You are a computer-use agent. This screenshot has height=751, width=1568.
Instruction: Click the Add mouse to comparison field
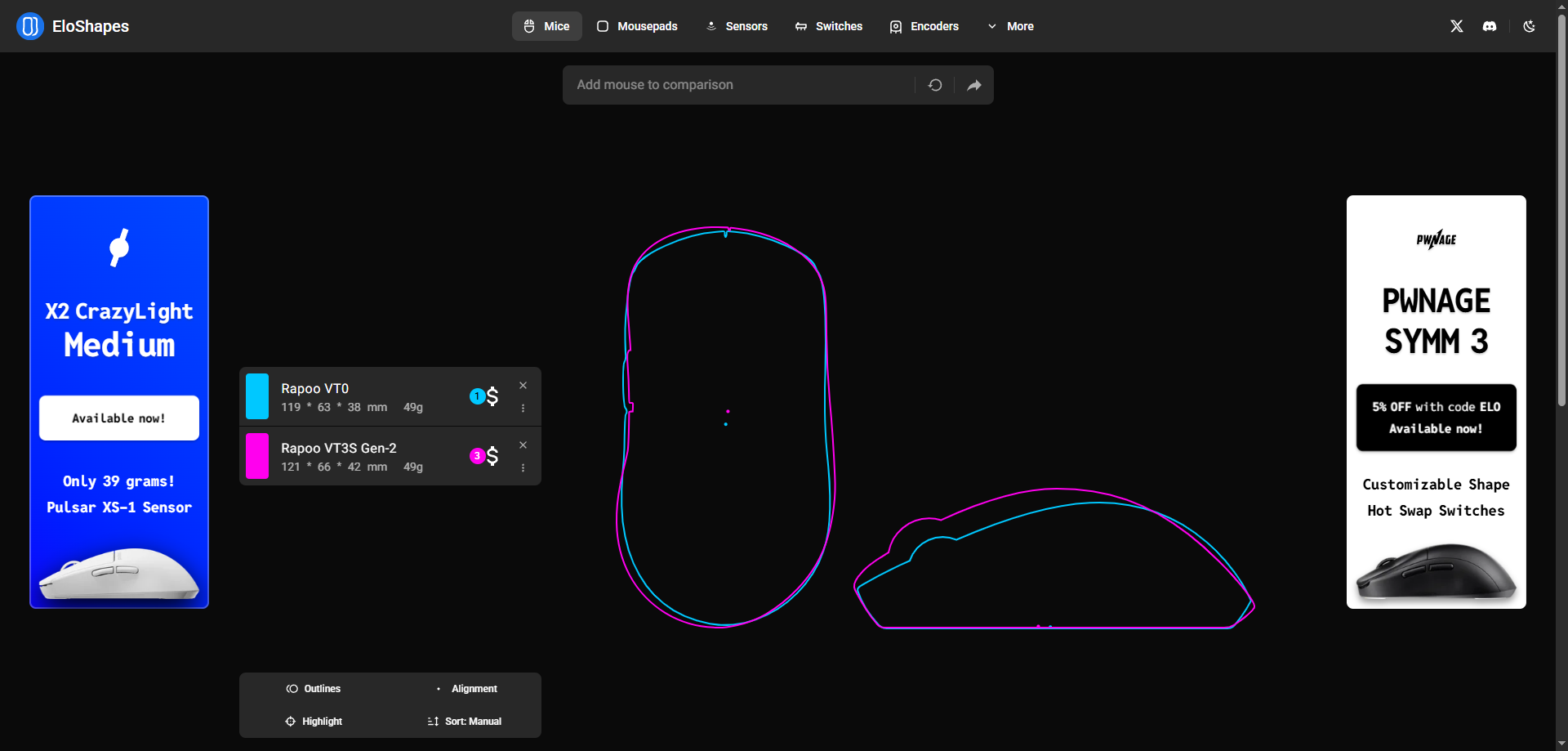tap(738, 85)
